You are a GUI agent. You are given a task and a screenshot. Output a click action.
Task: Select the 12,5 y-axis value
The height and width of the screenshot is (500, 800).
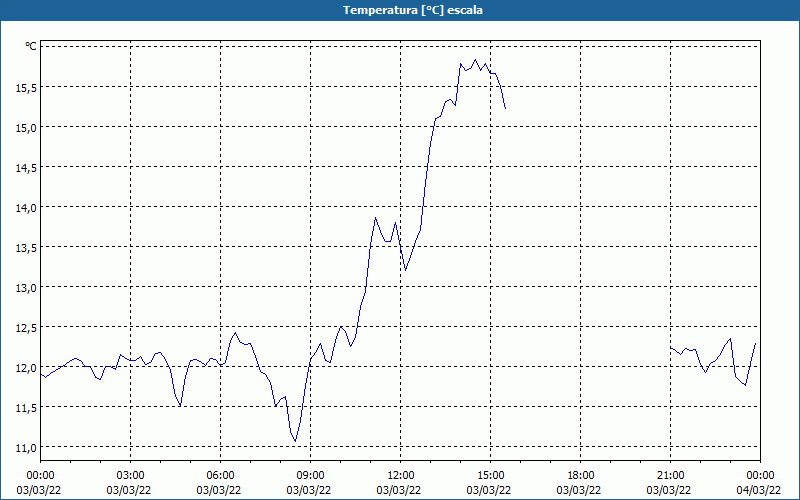(x=26, y=328)
